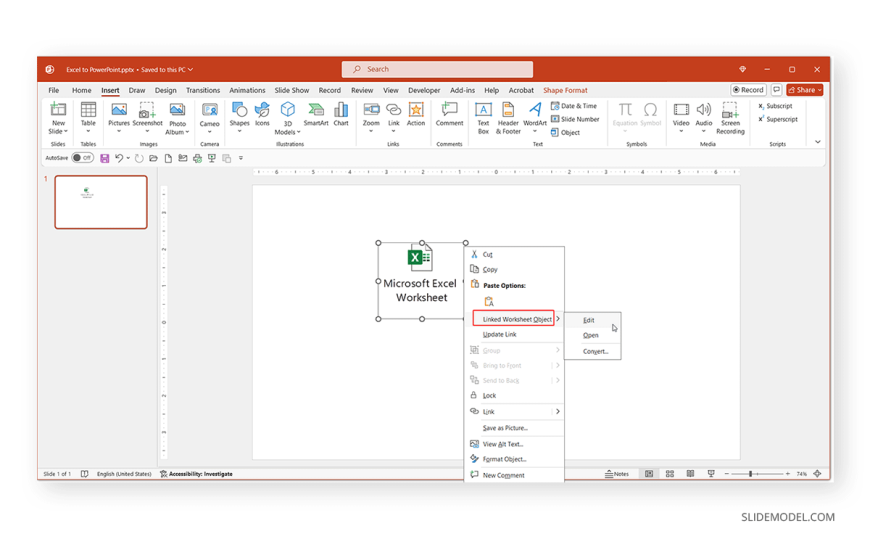Customize Quick Access Toolbar dropdown
Screen dimensions: 870x539
tap(241, 158)
